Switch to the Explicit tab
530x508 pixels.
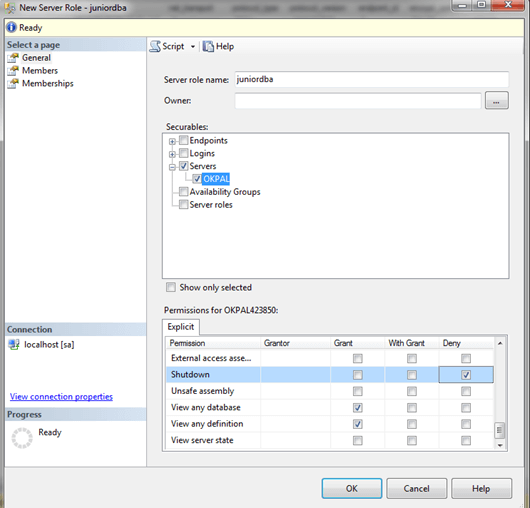click(x=181, y=327)
